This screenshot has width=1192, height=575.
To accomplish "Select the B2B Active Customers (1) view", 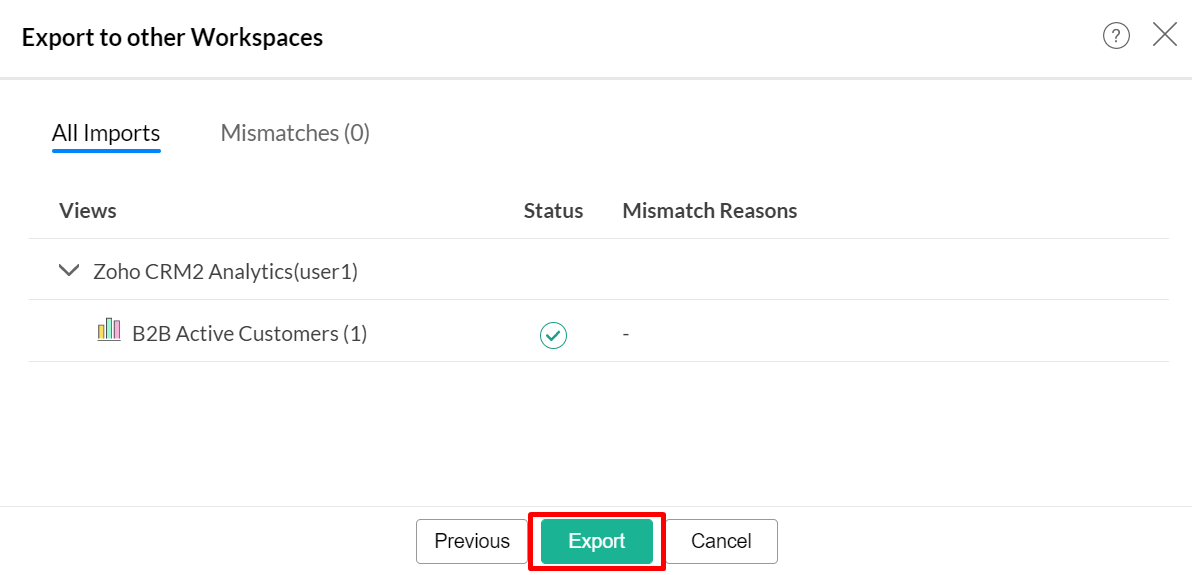I will click(x=249, y=334).
